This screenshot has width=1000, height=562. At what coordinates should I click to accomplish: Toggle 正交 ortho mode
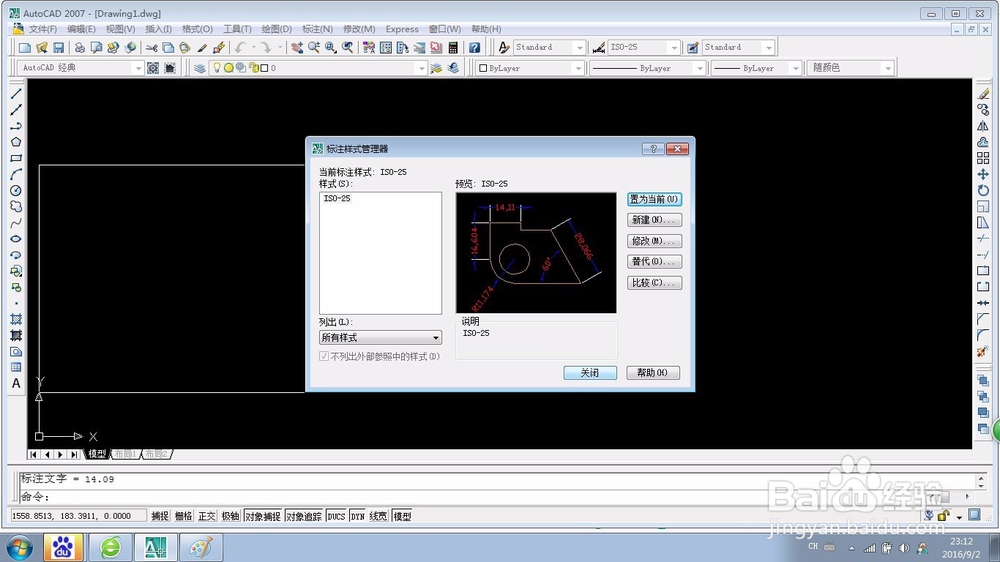[207, 516]
